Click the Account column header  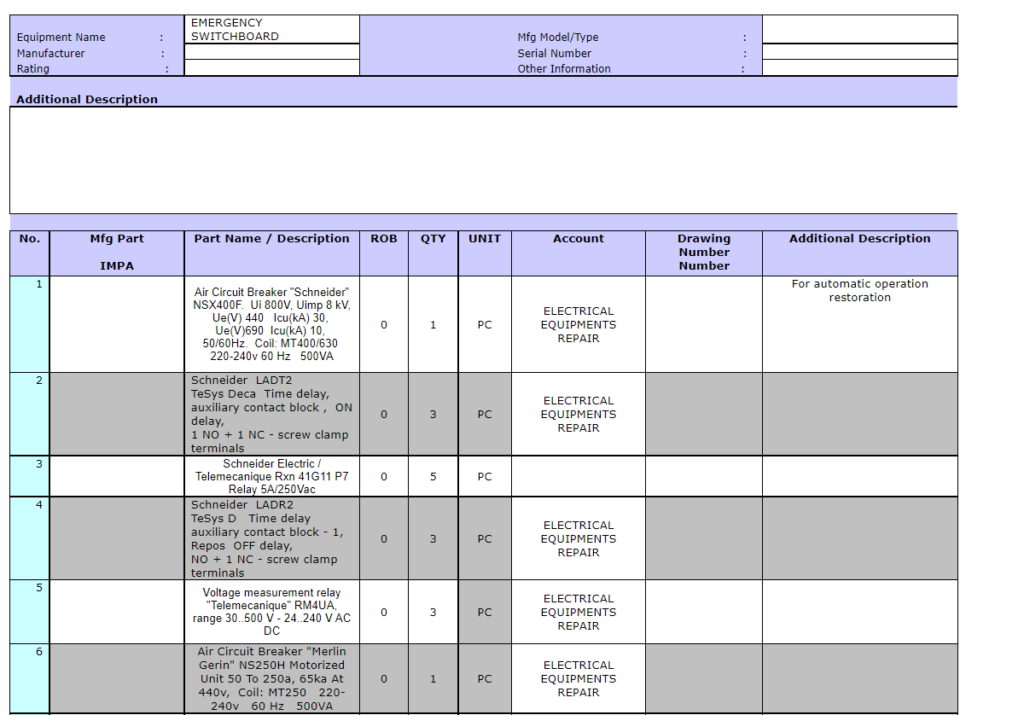pos(578,239)
